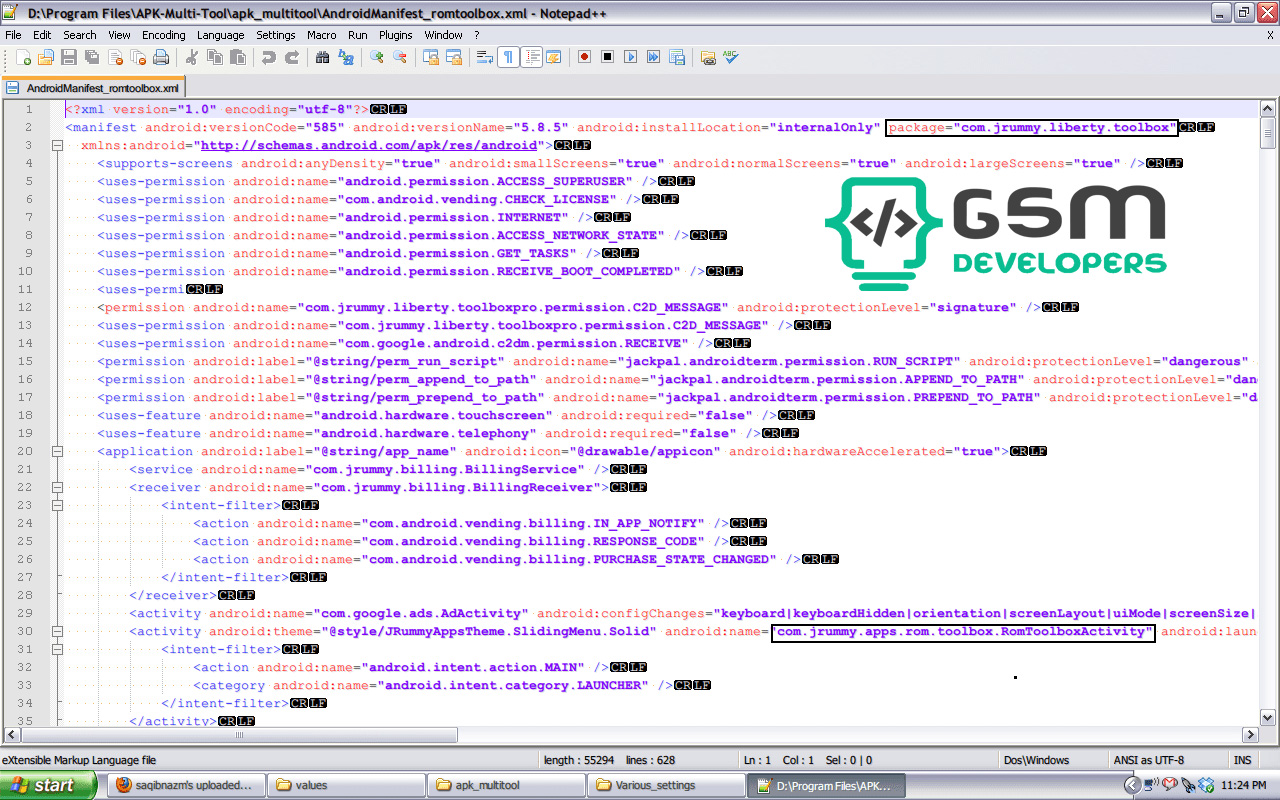Viewport: 1280px width, 800px height.
Task: Open Find with the binoculars icon
Action: click(323, 58)
